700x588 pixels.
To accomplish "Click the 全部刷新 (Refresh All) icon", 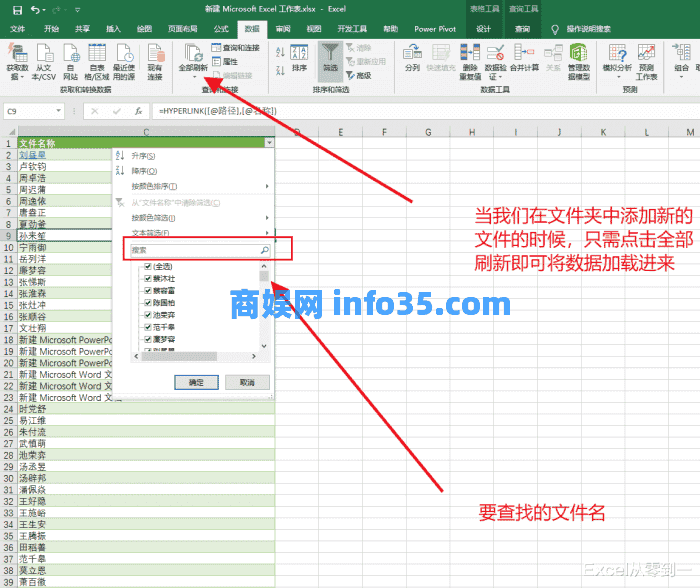I will click(192, 54).
